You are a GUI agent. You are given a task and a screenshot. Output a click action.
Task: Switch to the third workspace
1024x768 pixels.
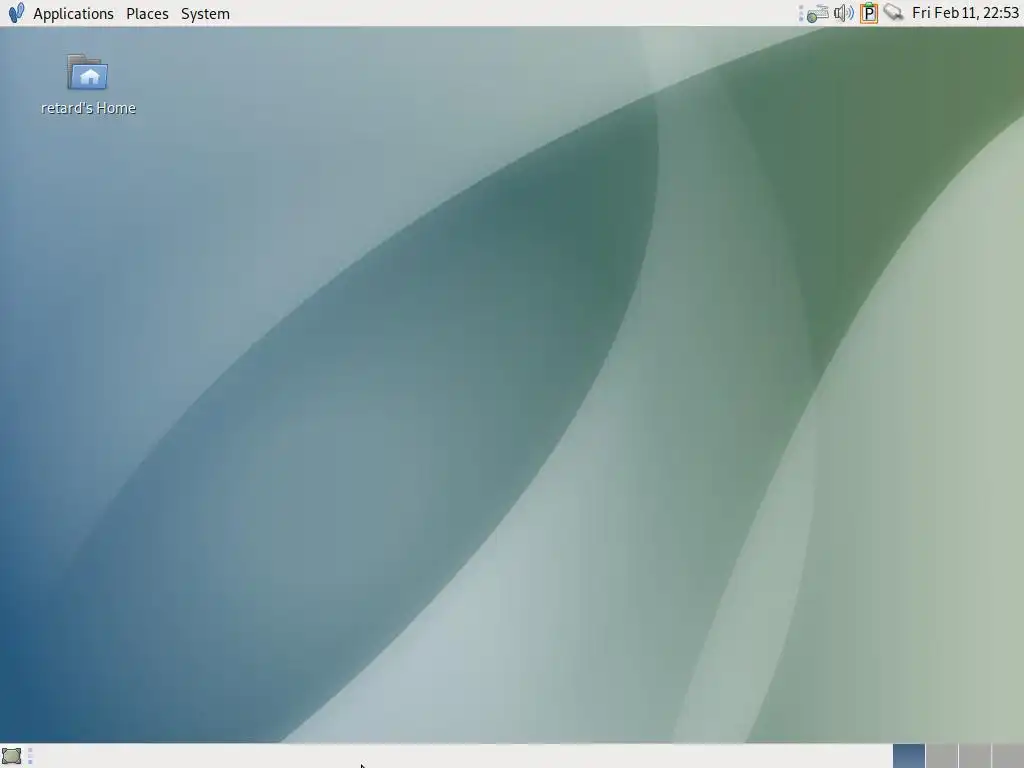974,756
